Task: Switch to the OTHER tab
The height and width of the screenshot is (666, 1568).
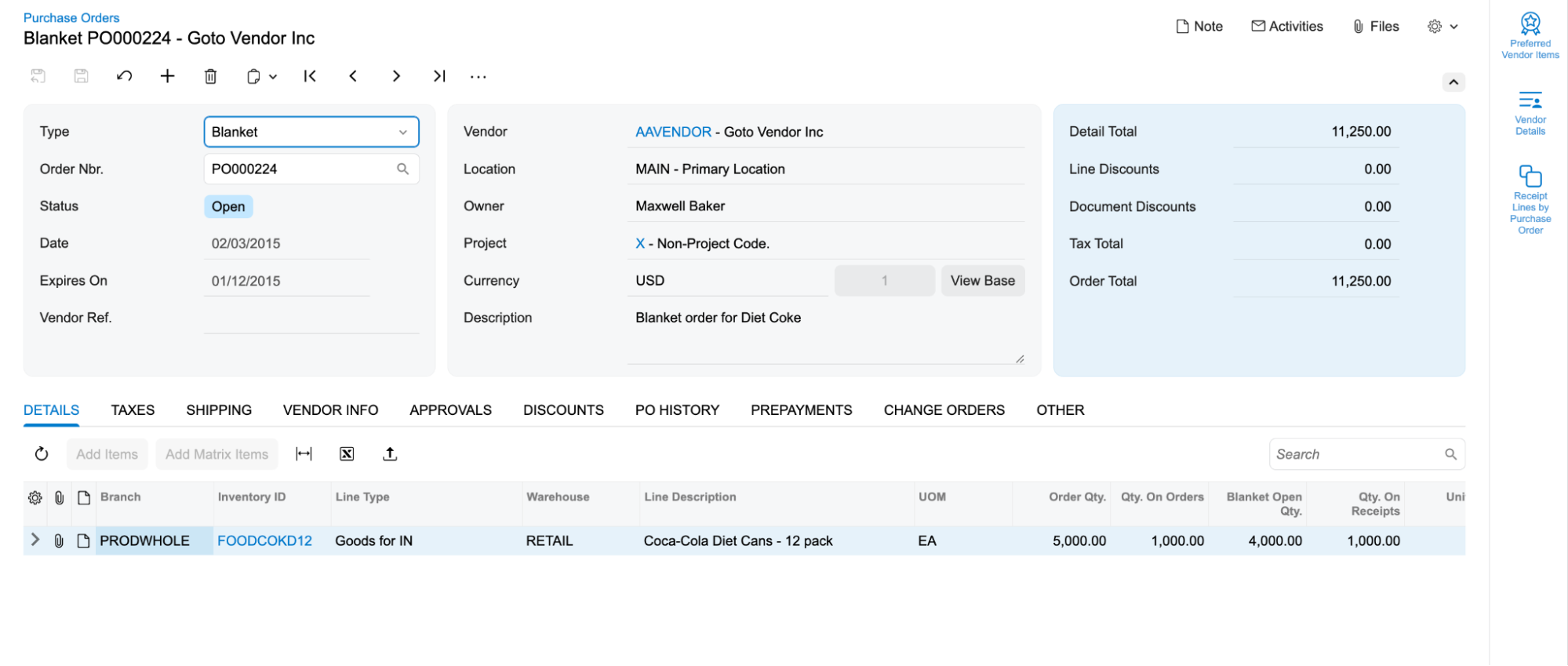Action: point(1060,410)
